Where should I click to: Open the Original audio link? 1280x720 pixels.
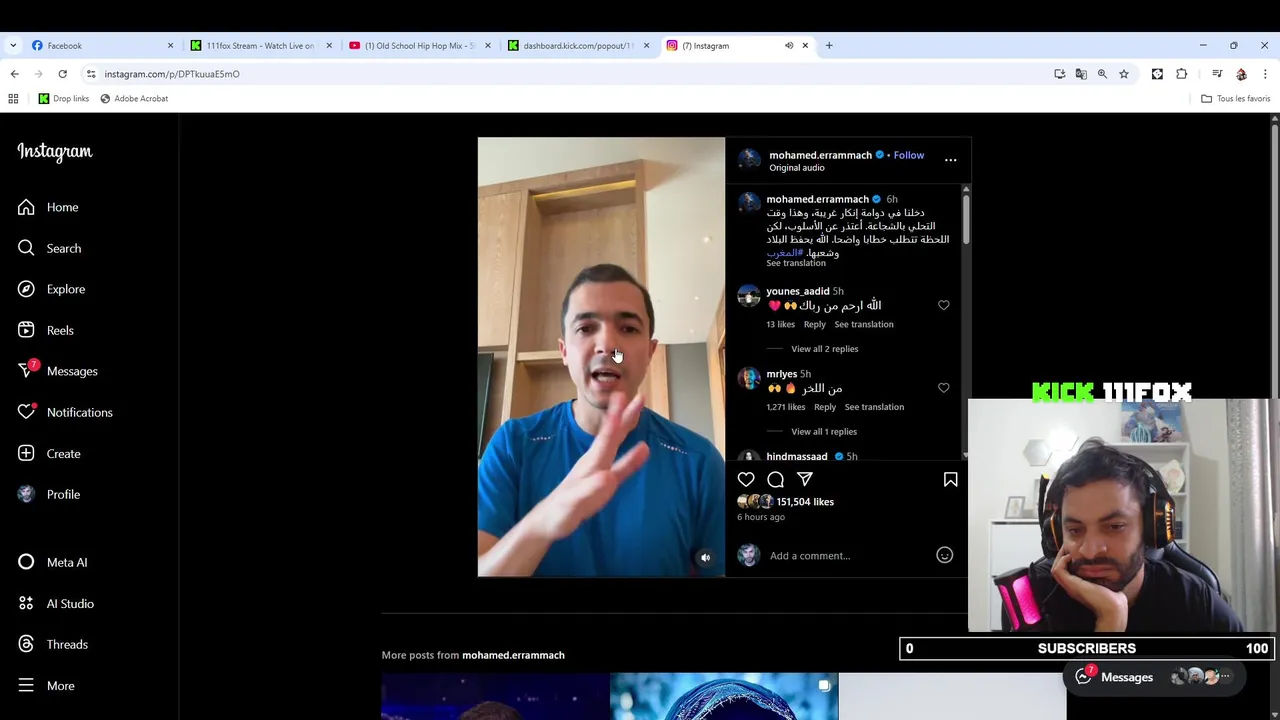pyautogui.click(x=797, y=168)
